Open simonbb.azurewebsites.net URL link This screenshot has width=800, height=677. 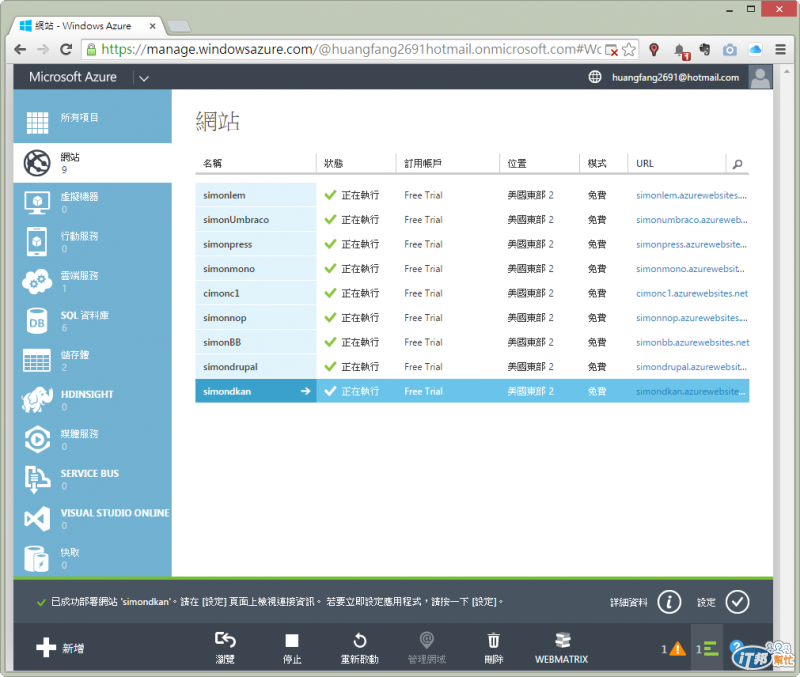pos(692,342)
